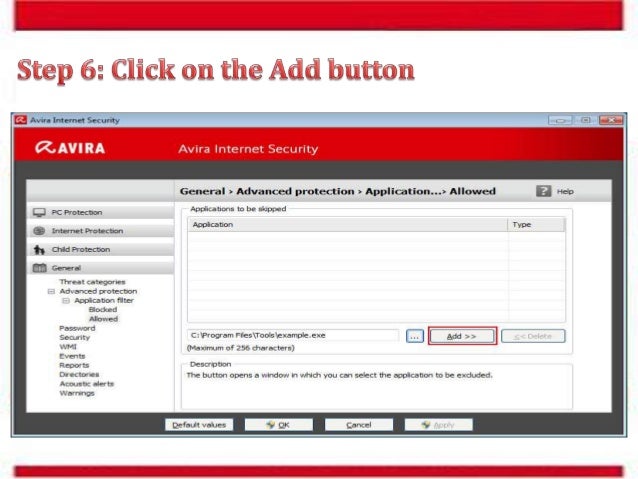This screenshot has width=638, height=479.
Task: Open the file browser with the ... button
Action: coord(415,336)
